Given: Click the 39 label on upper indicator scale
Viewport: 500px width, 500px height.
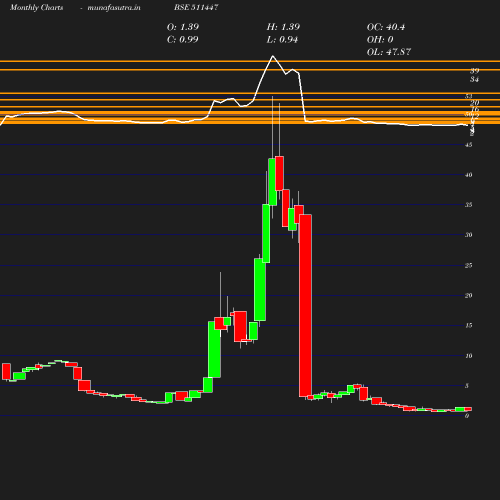Looking at the screenshot, I should point(475,71).
